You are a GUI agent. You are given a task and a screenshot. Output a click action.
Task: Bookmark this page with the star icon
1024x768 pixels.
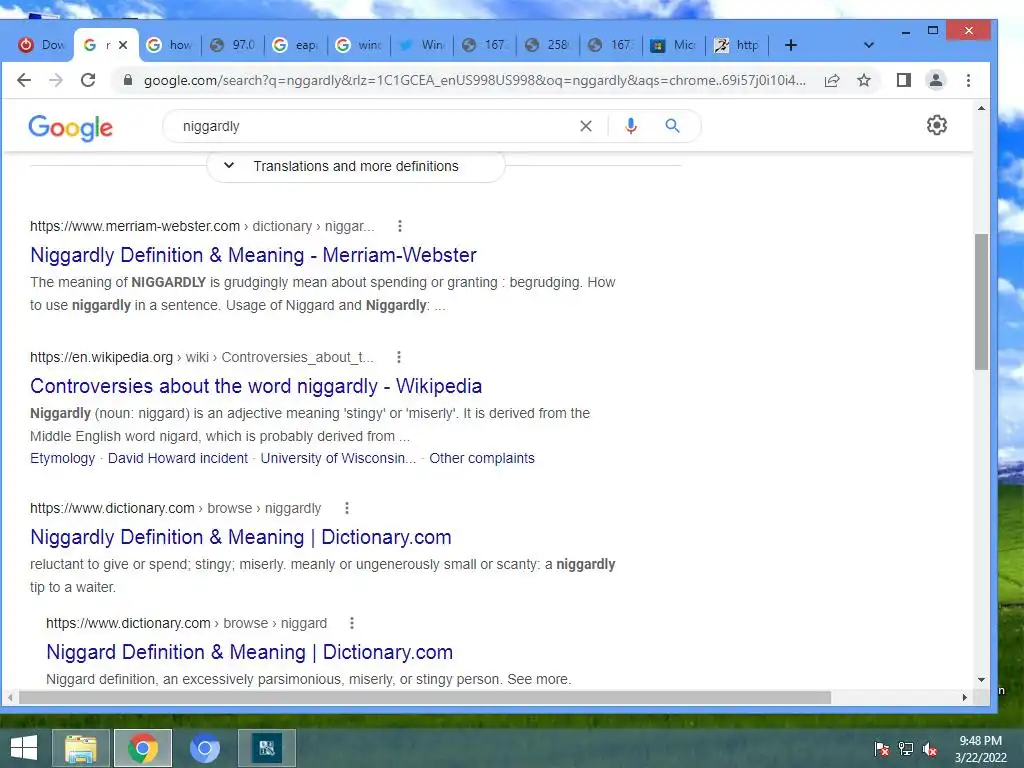point(864,80)
